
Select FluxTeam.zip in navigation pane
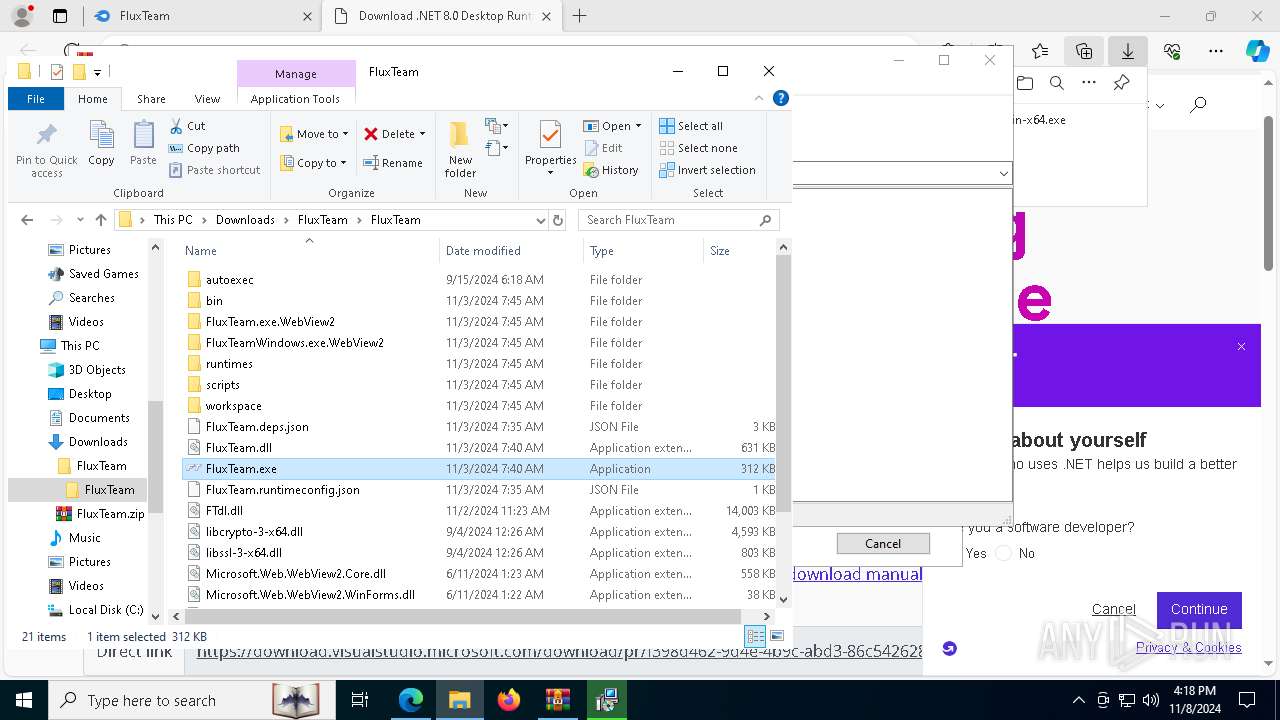(110, 514)
